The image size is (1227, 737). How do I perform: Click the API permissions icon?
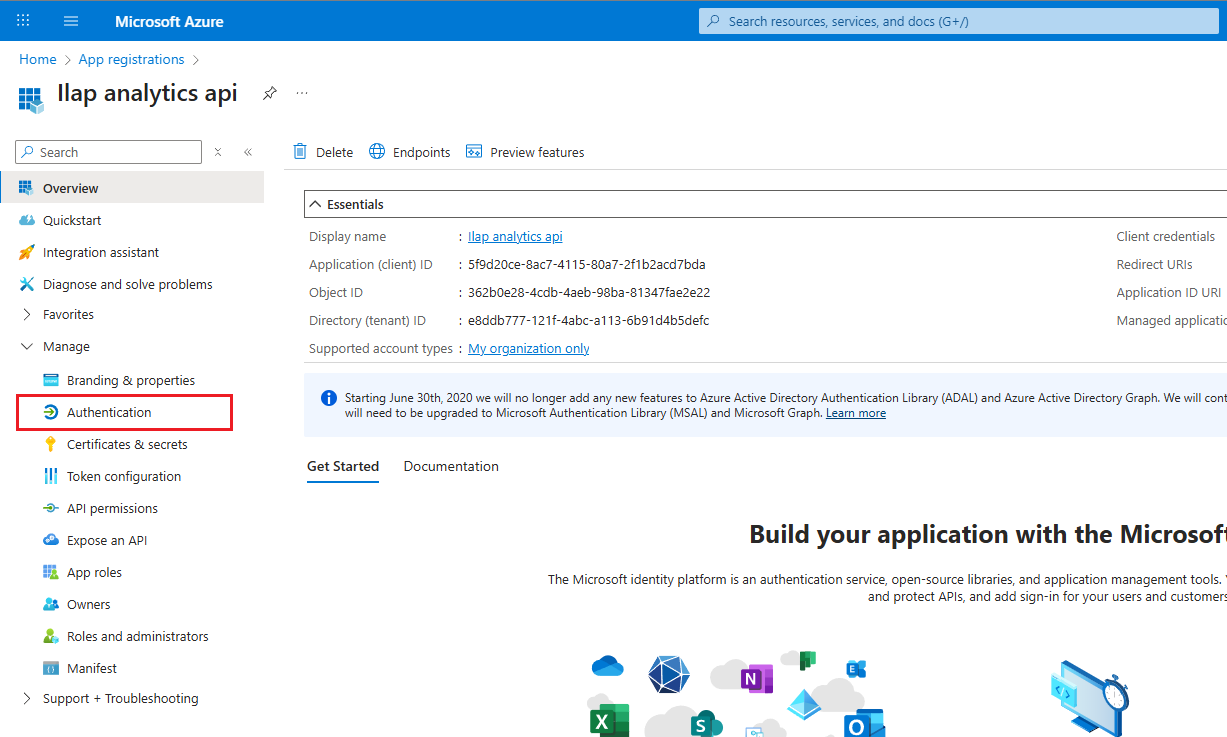[50, 508]
